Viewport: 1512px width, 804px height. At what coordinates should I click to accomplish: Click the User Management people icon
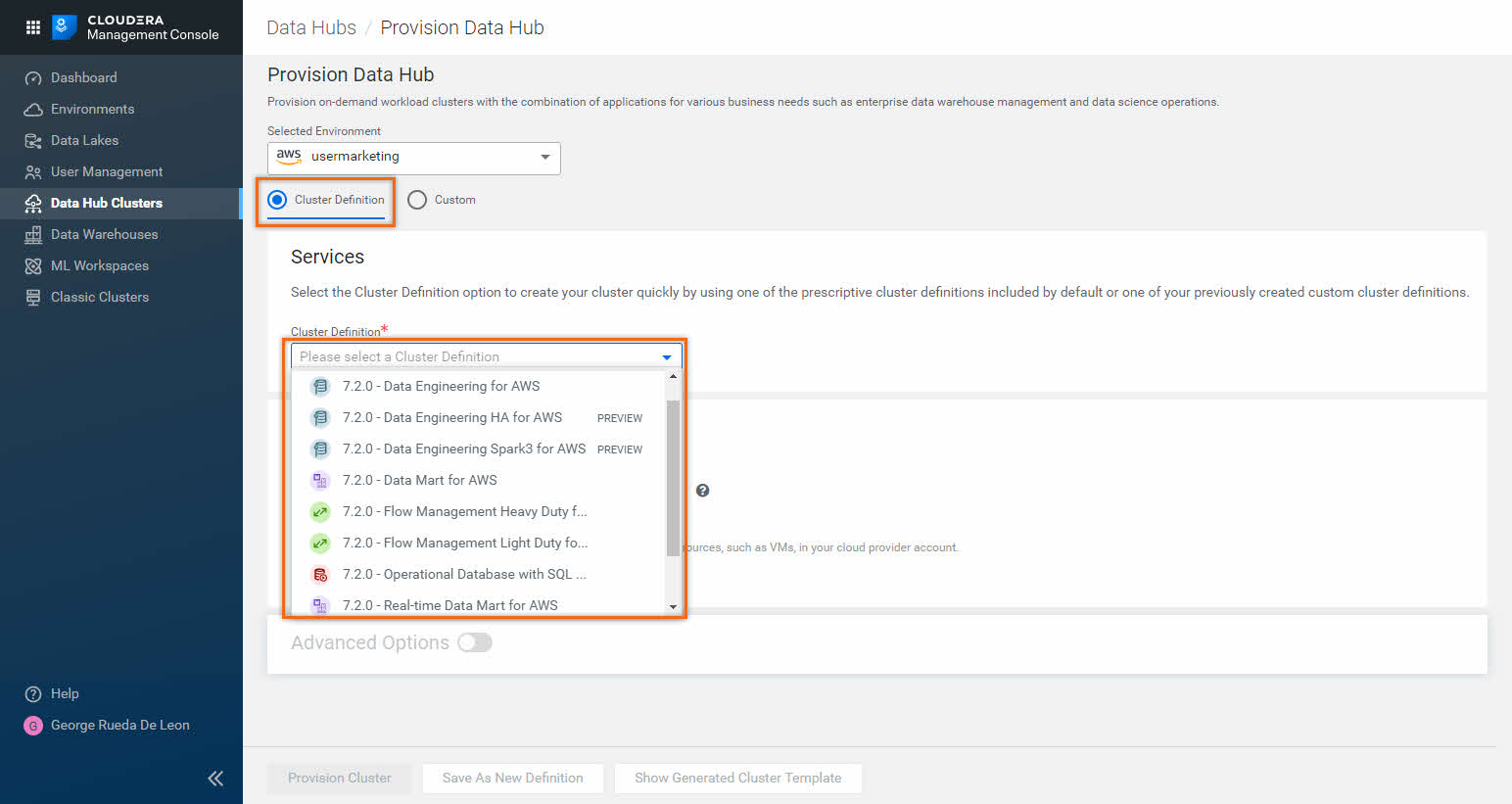coord(33,172)
